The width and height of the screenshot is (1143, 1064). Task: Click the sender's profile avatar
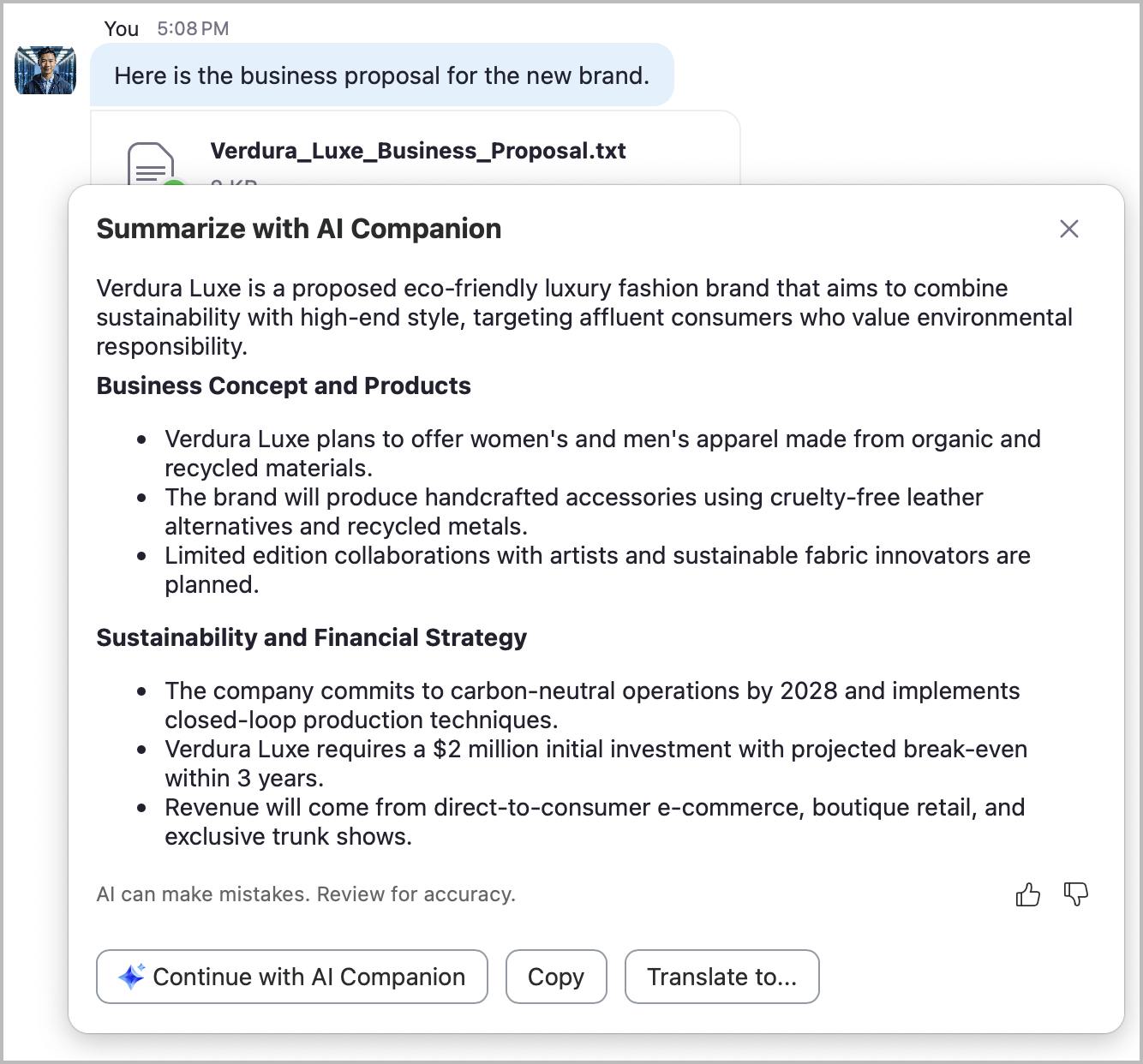45,70
